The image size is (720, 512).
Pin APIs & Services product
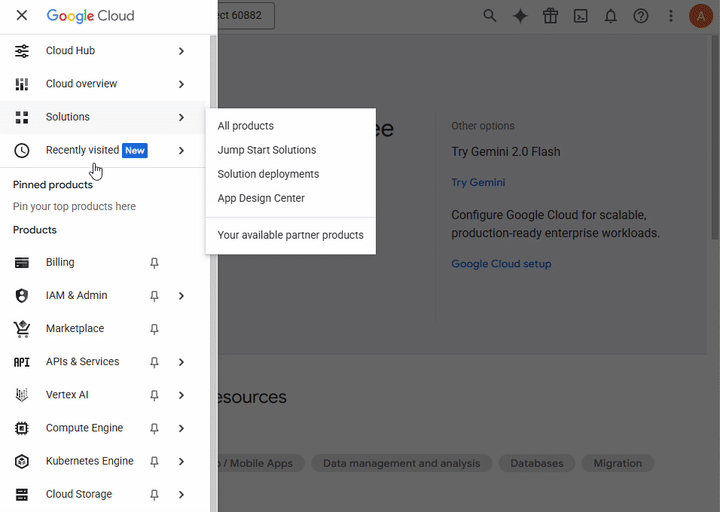pos(154,362)
